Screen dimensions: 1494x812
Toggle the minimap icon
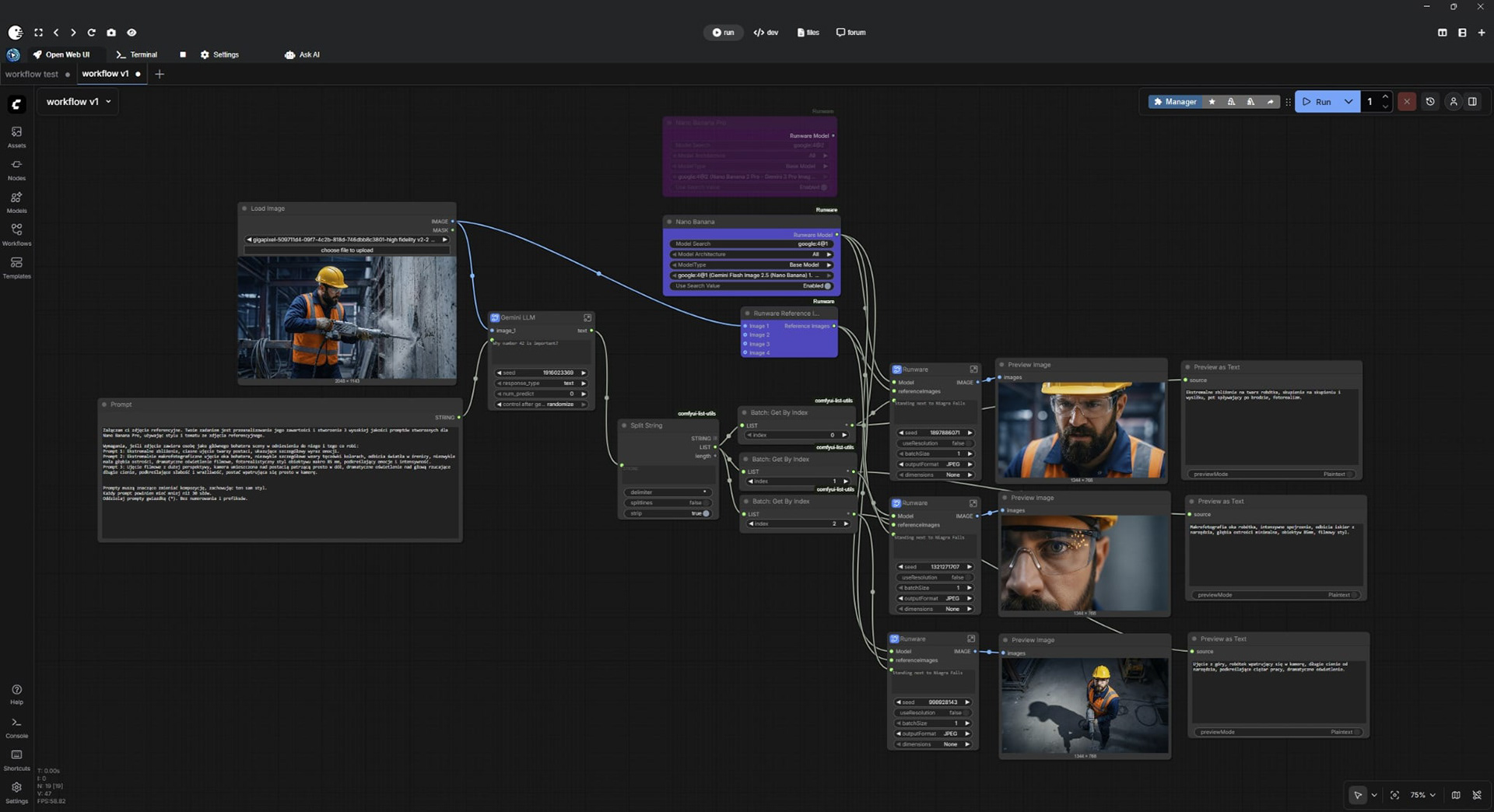point(1456,795)
